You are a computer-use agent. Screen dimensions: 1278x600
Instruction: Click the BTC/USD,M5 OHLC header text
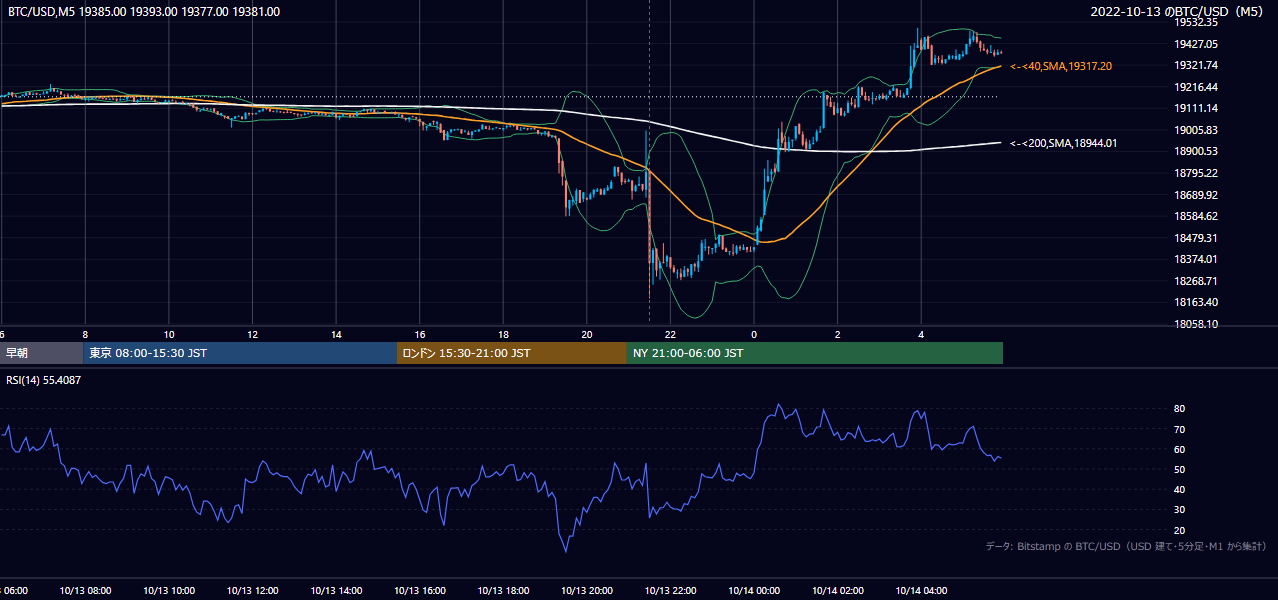144,12
